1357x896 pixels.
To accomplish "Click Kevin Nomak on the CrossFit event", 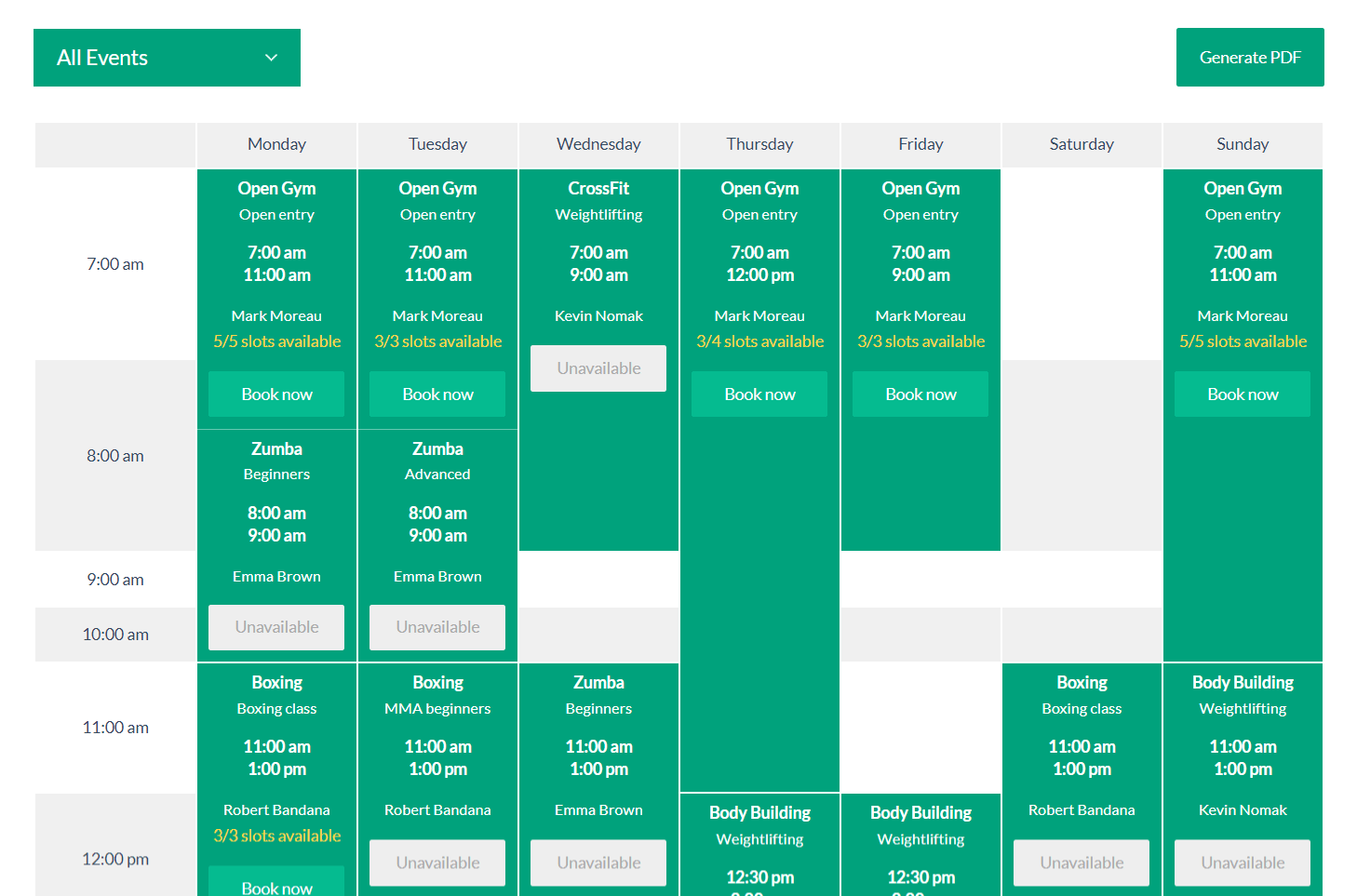I will pos(598,315).
